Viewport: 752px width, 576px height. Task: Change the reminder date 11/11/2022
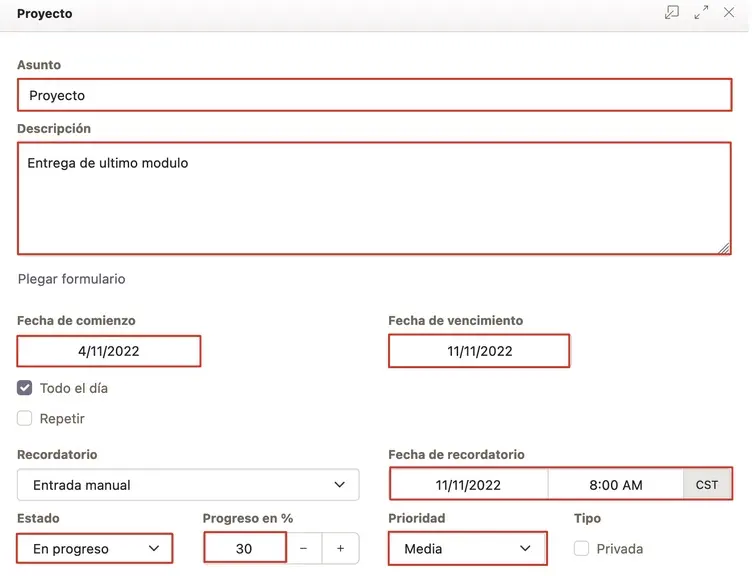coord(469,485)
